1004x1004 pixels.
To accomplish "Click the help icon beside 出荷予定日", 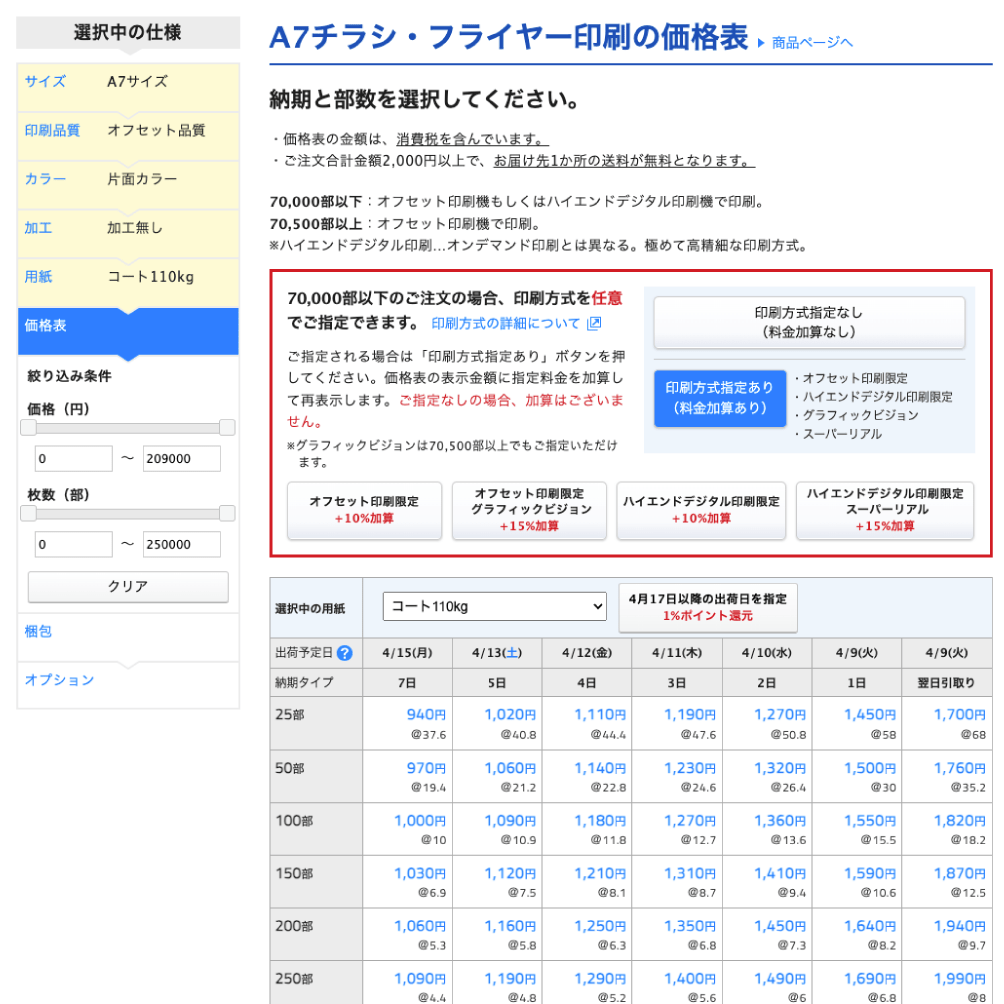I will (x=345, y=653).
